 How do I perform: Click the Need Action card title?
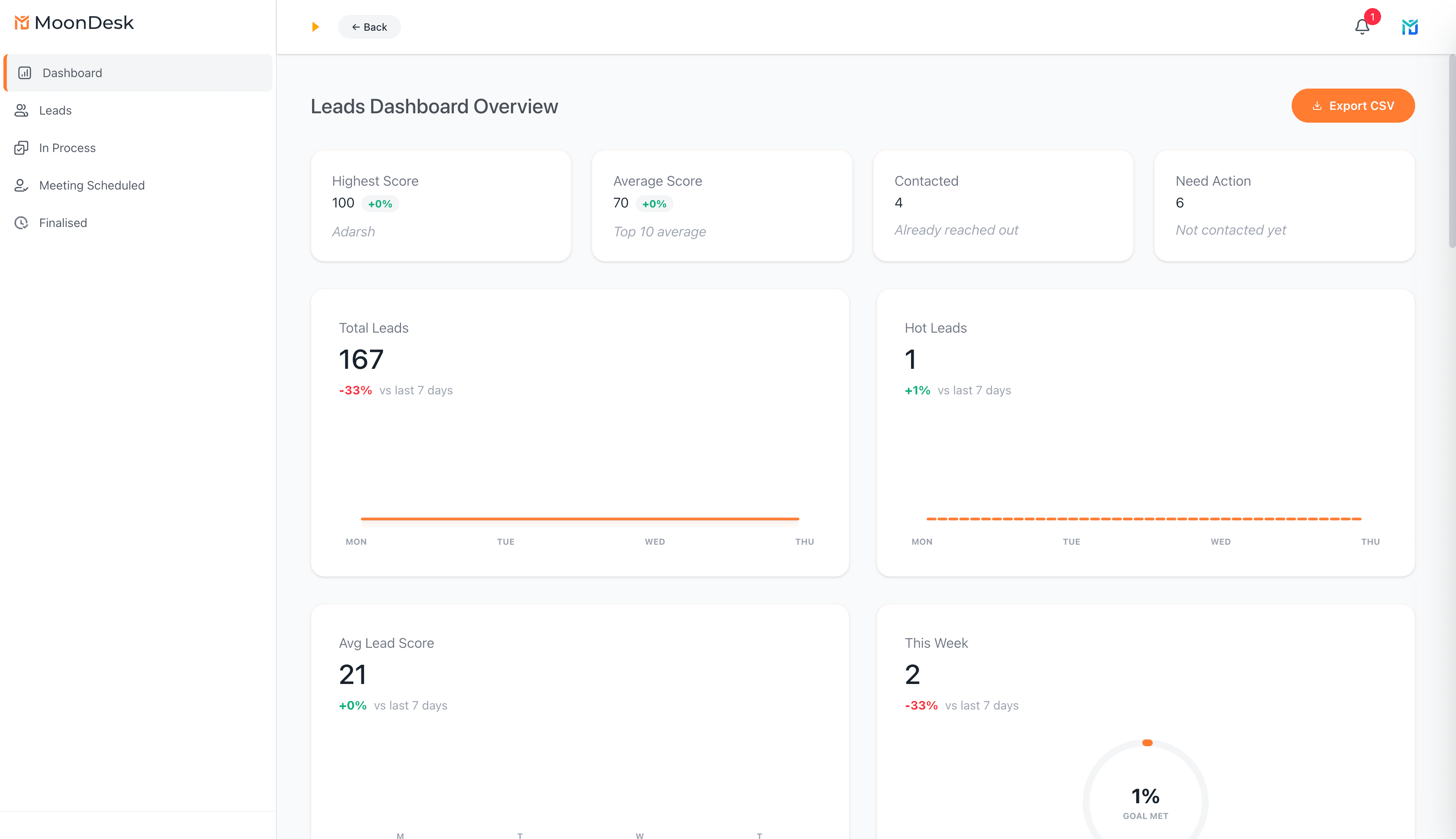point(1213,181)
